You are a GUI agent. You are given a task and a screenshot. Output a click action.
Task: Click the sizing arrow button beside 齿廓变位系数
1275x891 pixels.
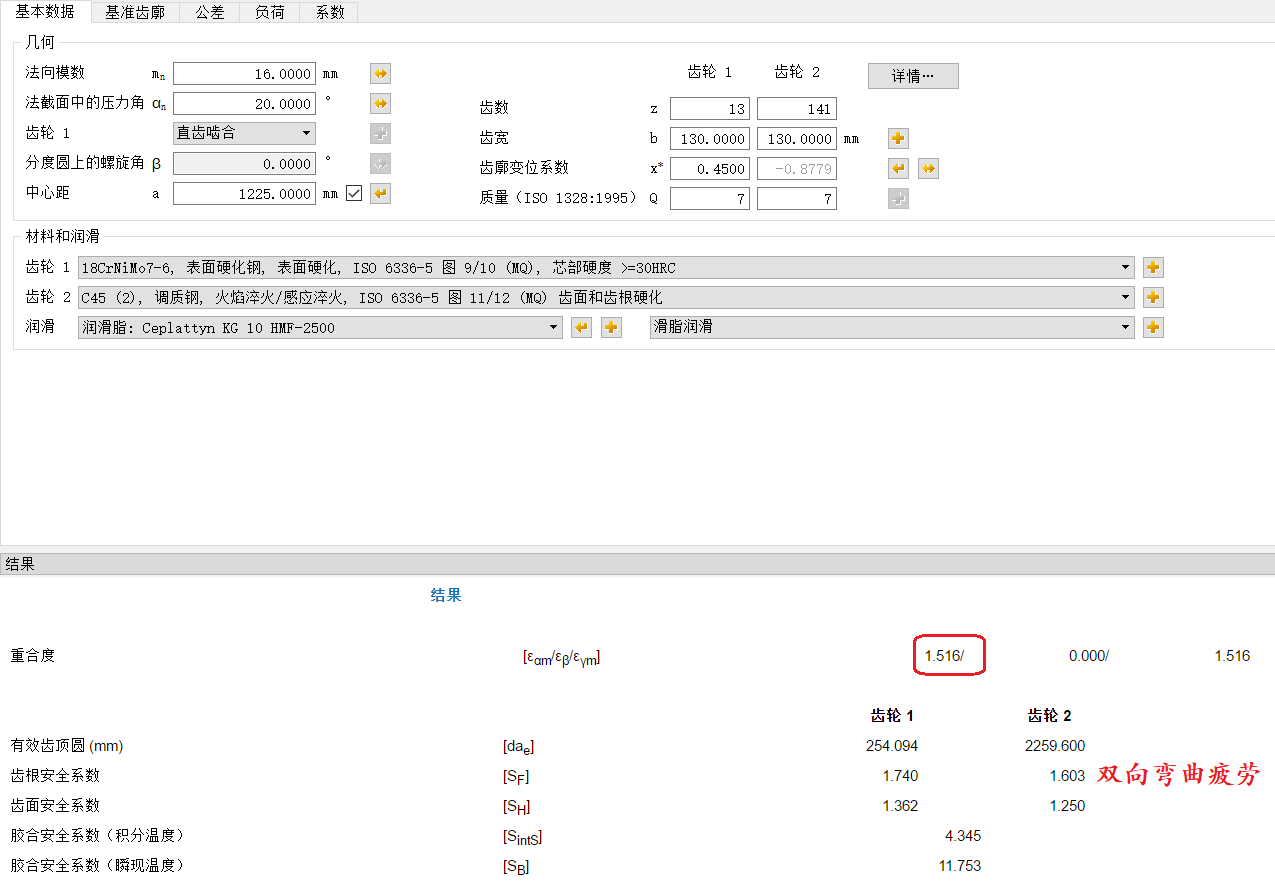pos(898,169)
